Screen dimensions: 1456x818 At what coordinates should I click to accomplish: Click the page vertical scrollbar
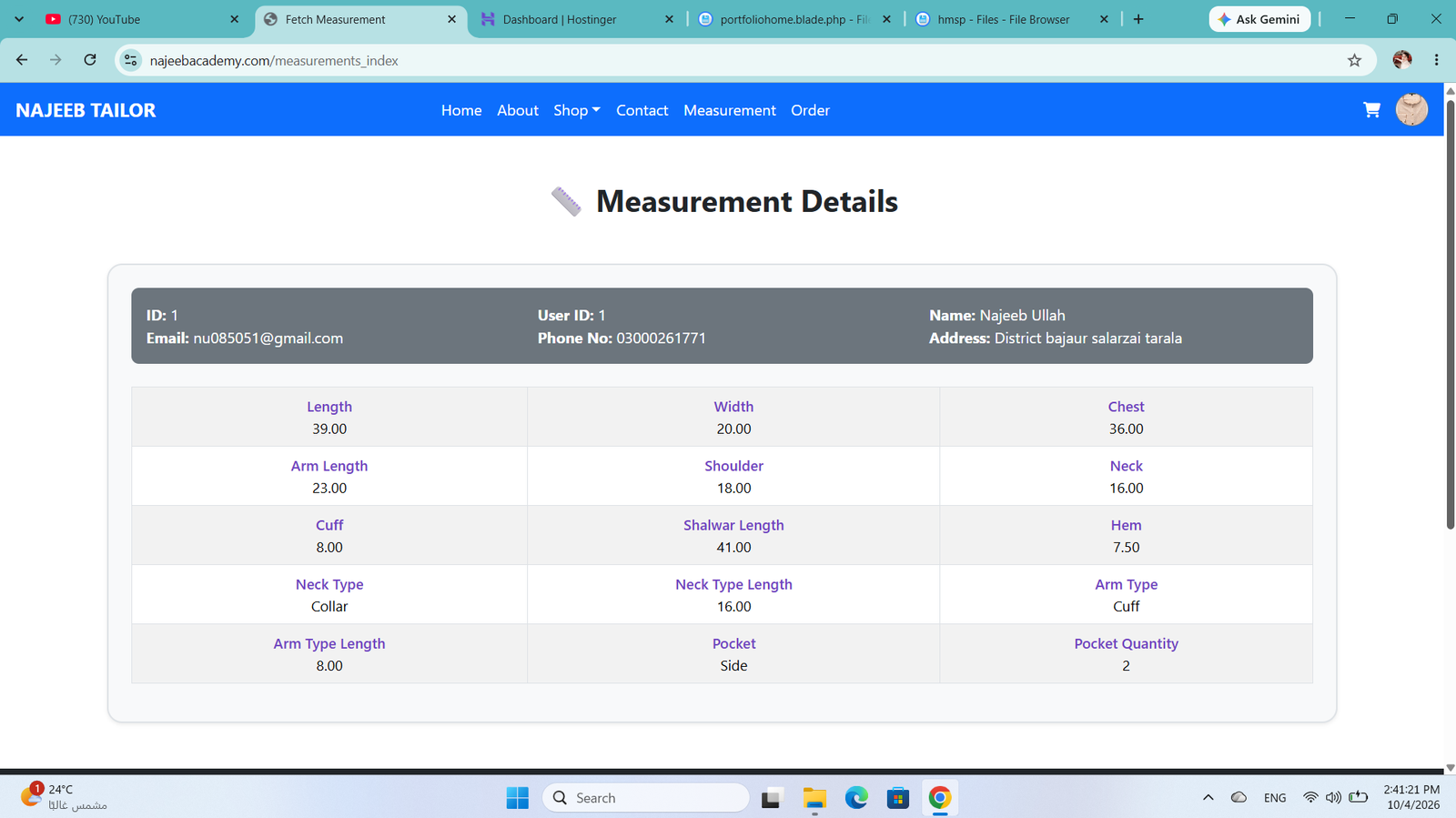pyautogui.click(x=1451, y=314)
